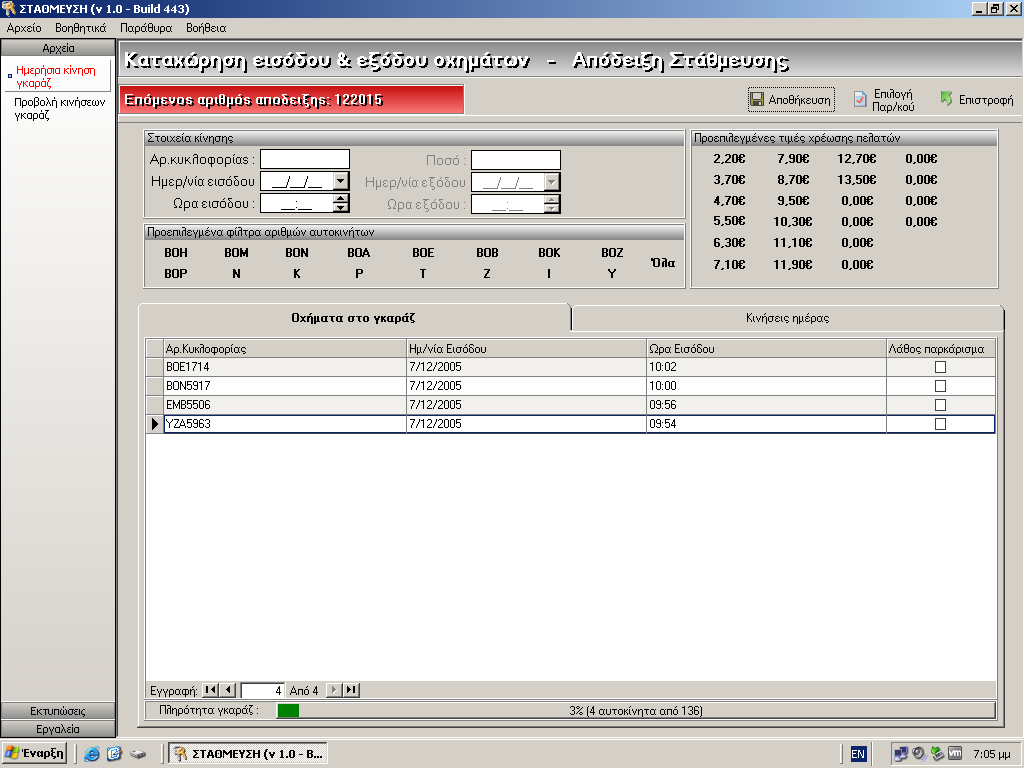Switch to Οχήματα στο γκαράζ tab
Viewport: 1024px width, 768px height.
[x=353, y=318]
